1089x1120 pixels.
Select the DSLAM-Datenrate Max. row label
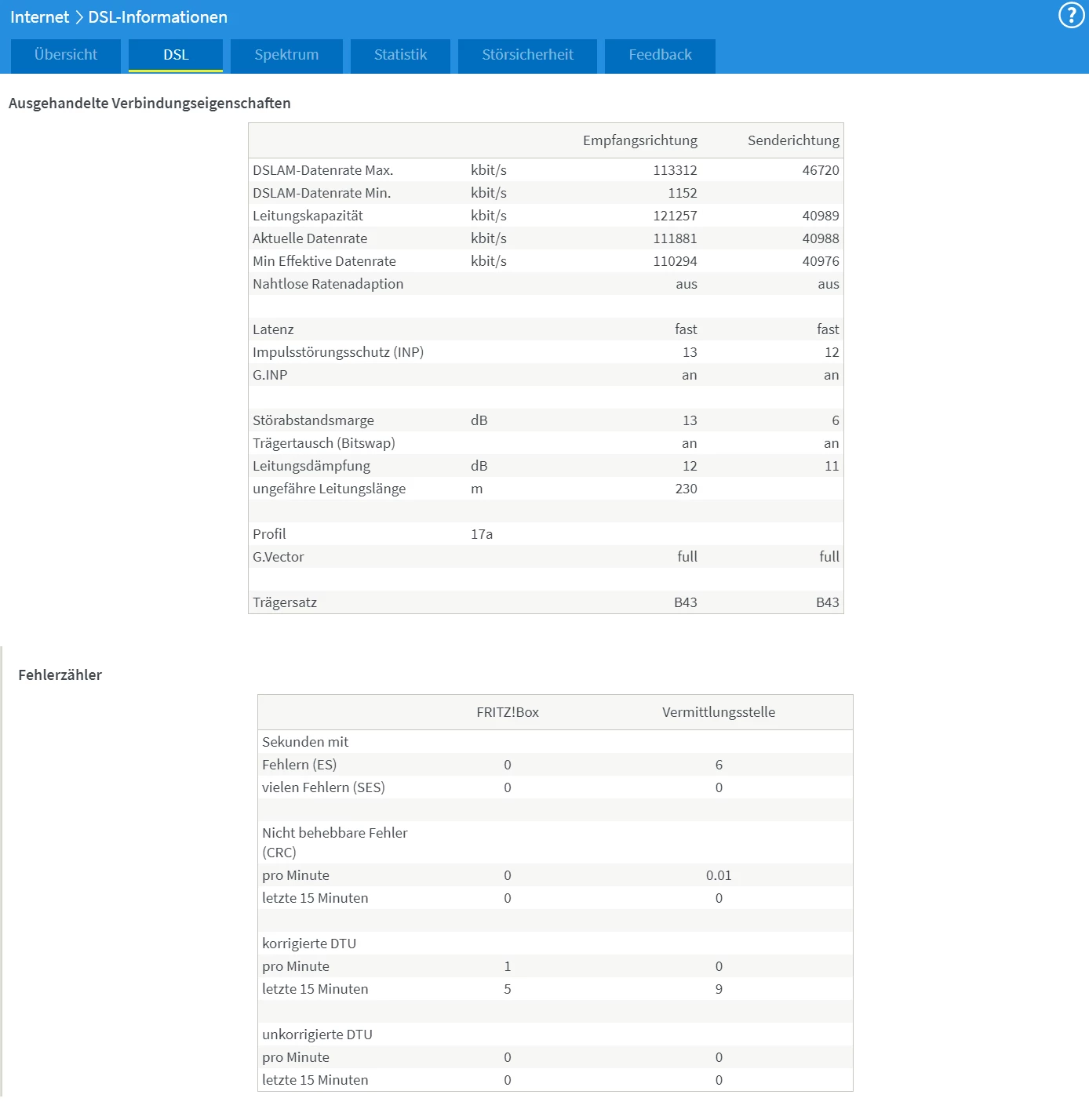pos(322,170)
